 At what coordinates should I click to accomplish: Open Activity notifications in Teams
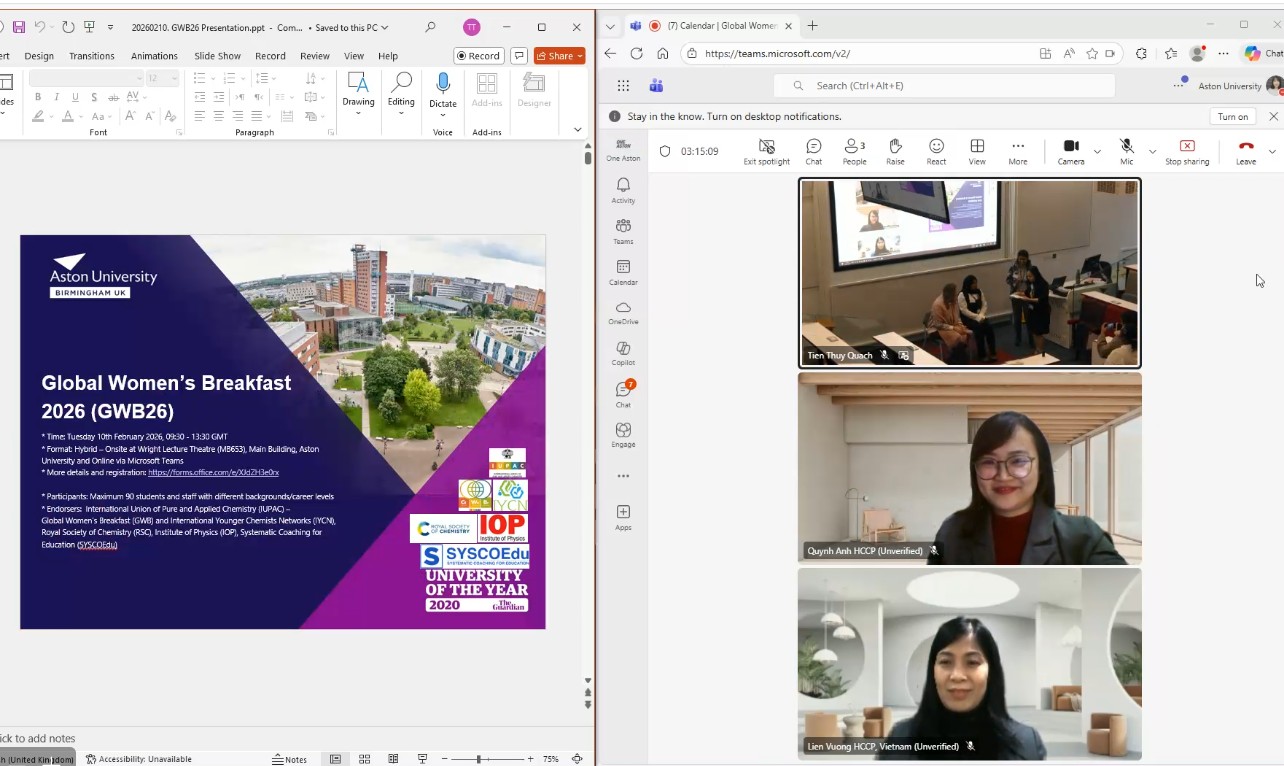point(623,190)
